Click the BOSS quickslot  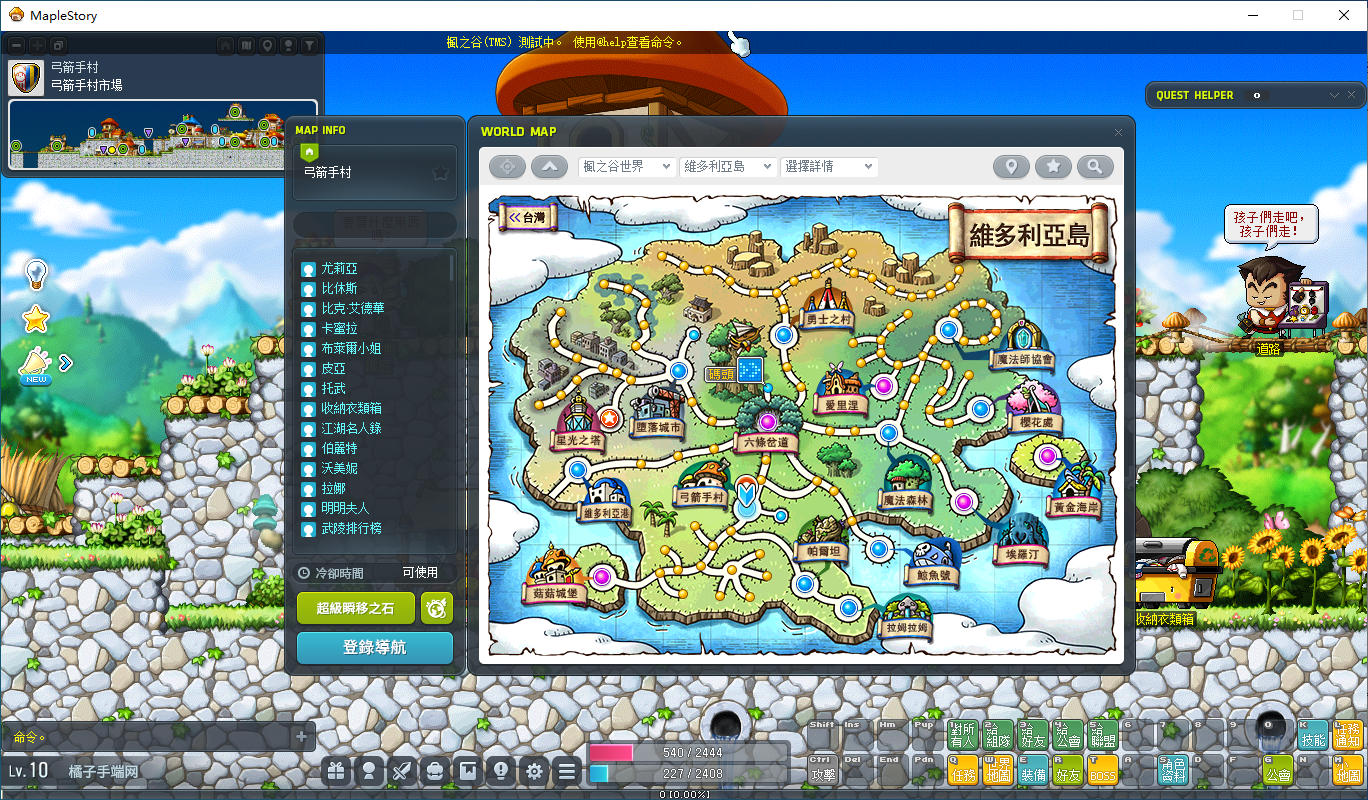coord(1102,769)
